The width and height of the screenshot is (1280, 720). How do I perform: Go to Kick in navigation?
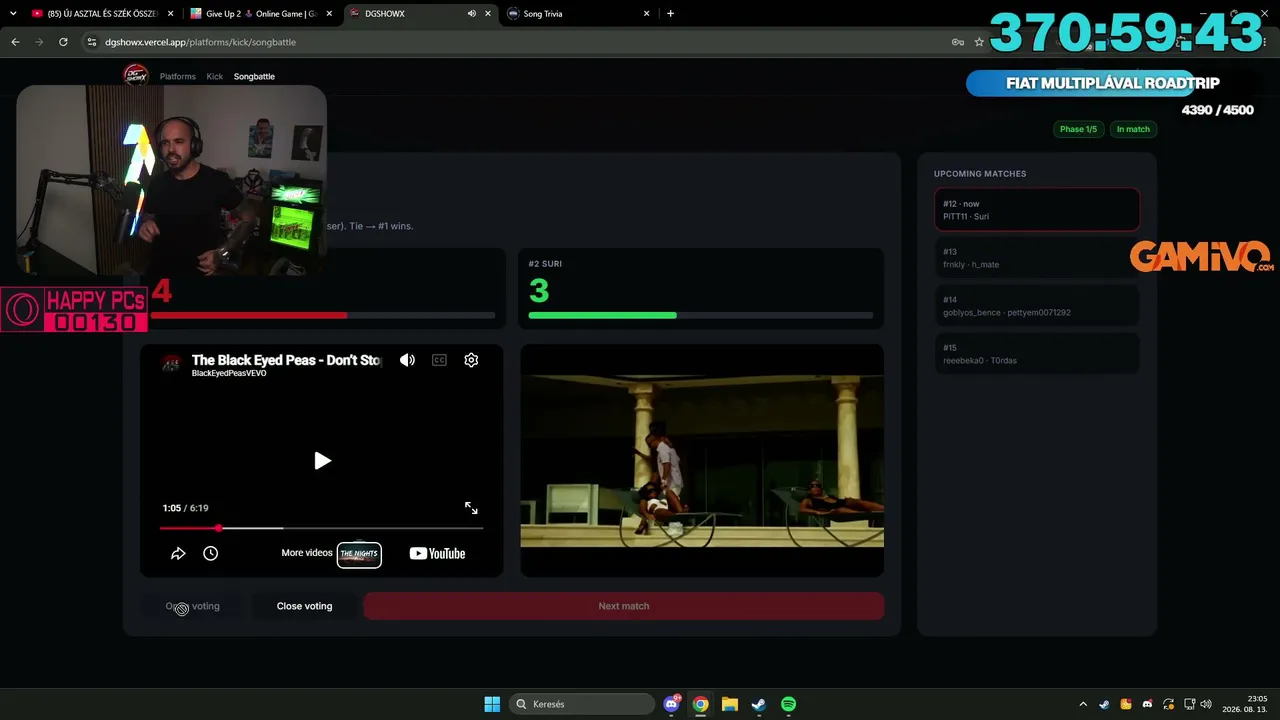coord(215,76)
